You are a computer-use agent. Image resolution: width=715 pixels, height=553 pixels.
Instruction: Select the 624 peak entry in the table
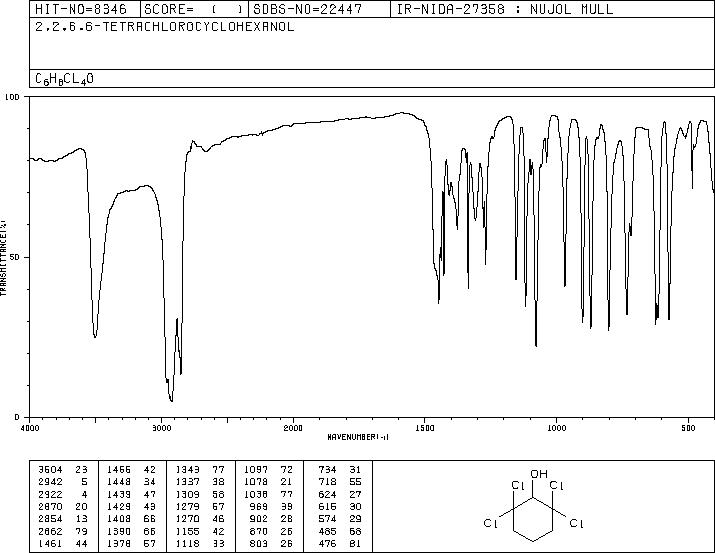coord(340,494)
